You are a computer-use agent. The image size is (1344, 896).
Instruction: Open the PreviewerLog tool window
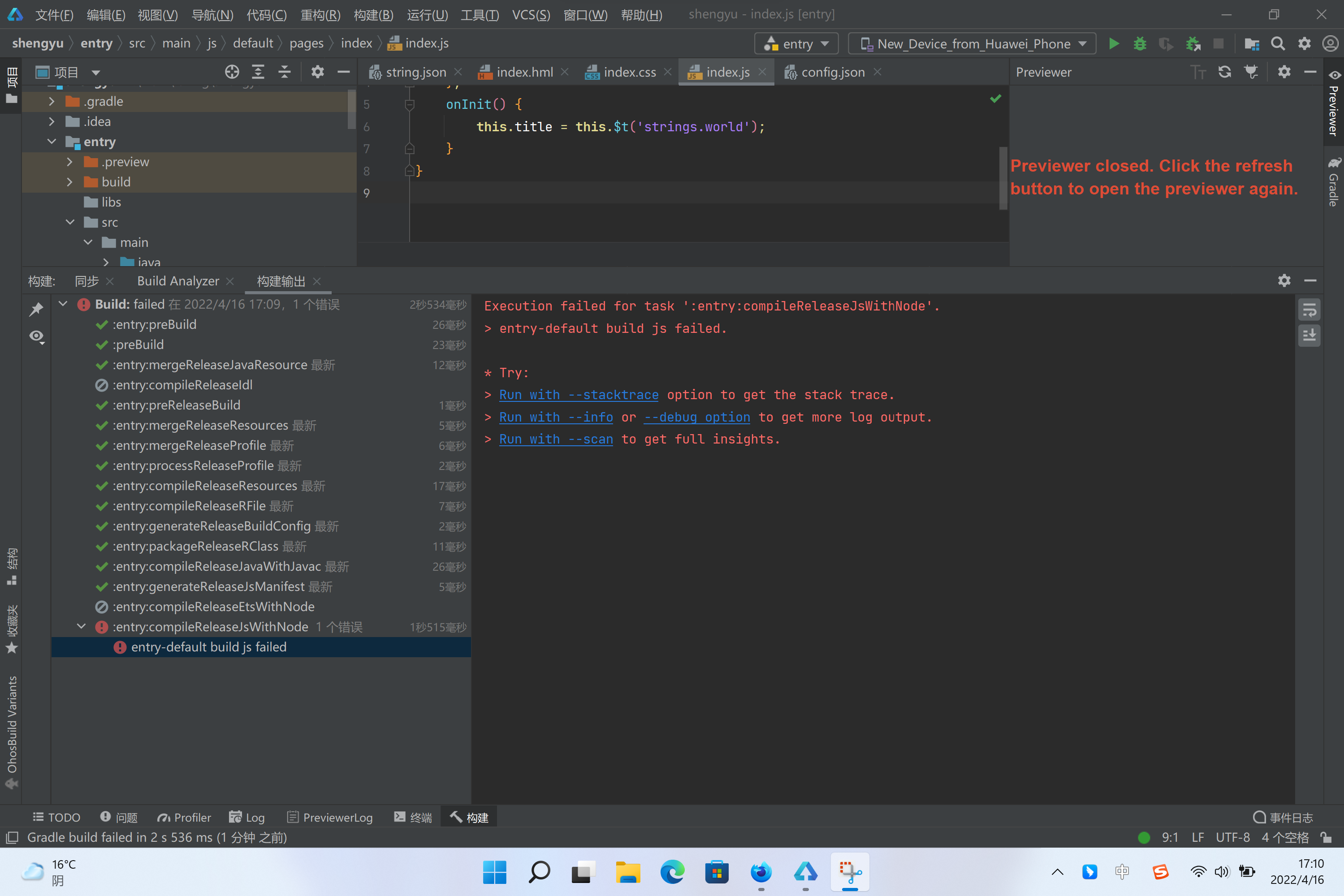tap(329, 818)
